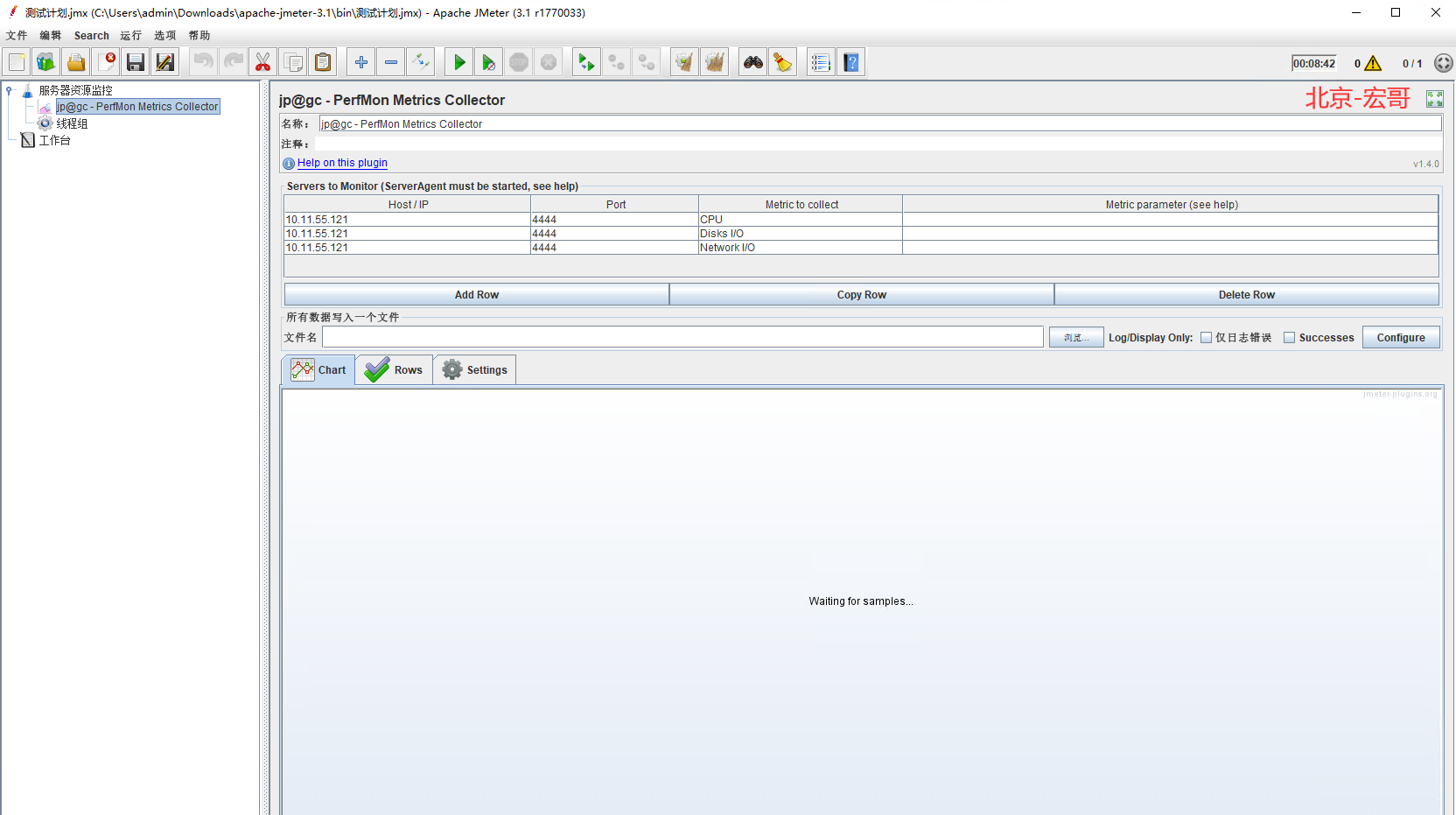Click the Copy Row button
Image resolution: width=1456 pixels, height=815 pixels.
862,295
